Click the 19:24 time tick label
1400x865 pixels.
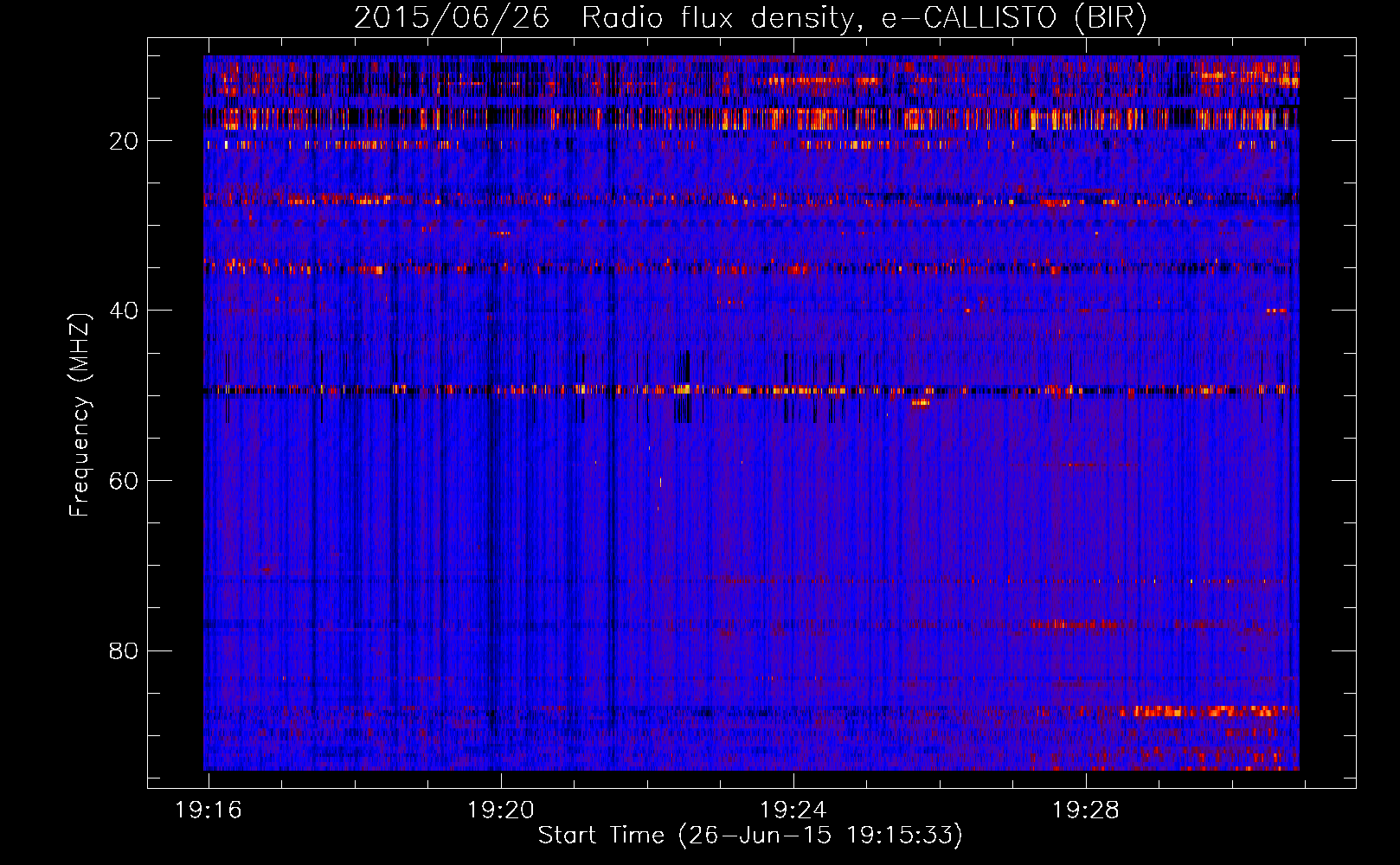point(793,811)
